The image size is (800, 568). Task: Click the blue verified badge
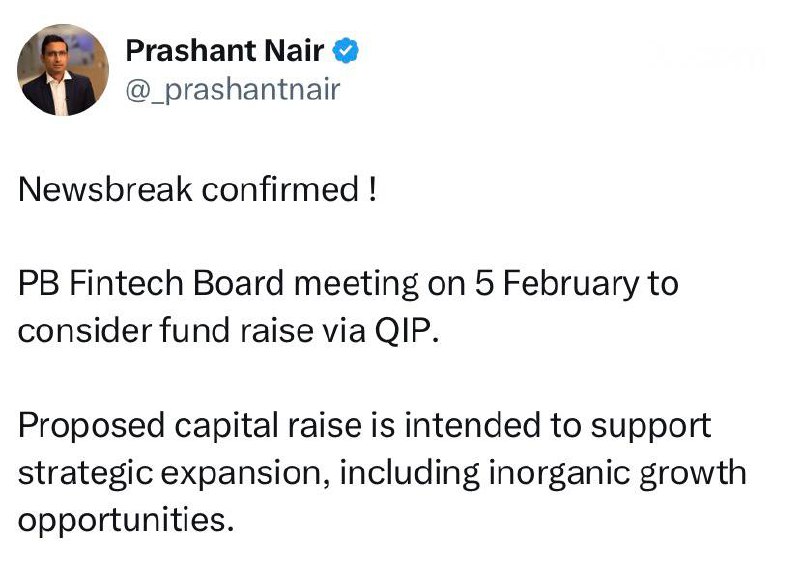click(x=346, y=51)
